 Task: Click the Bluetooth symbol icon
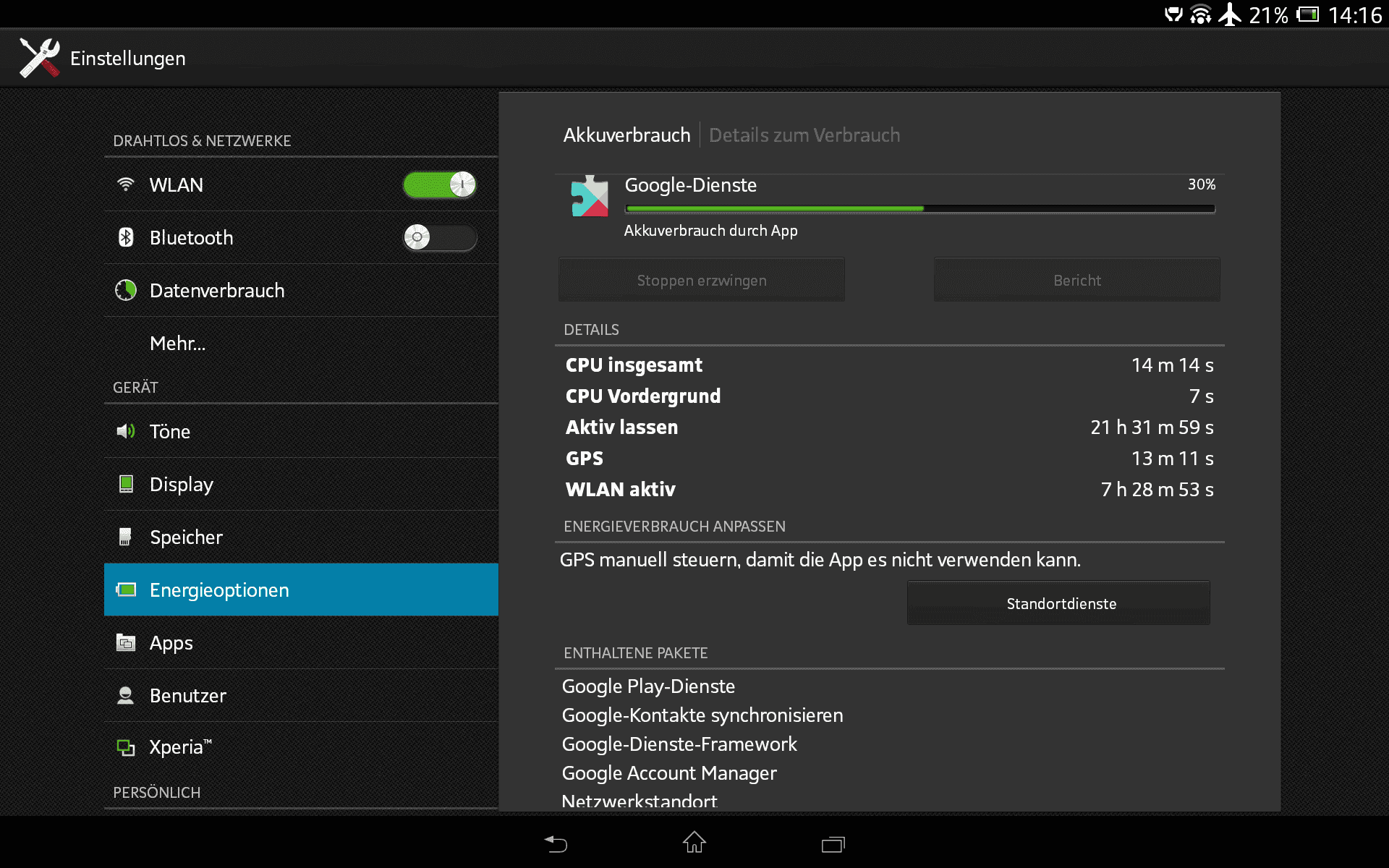tap(126, 237)
